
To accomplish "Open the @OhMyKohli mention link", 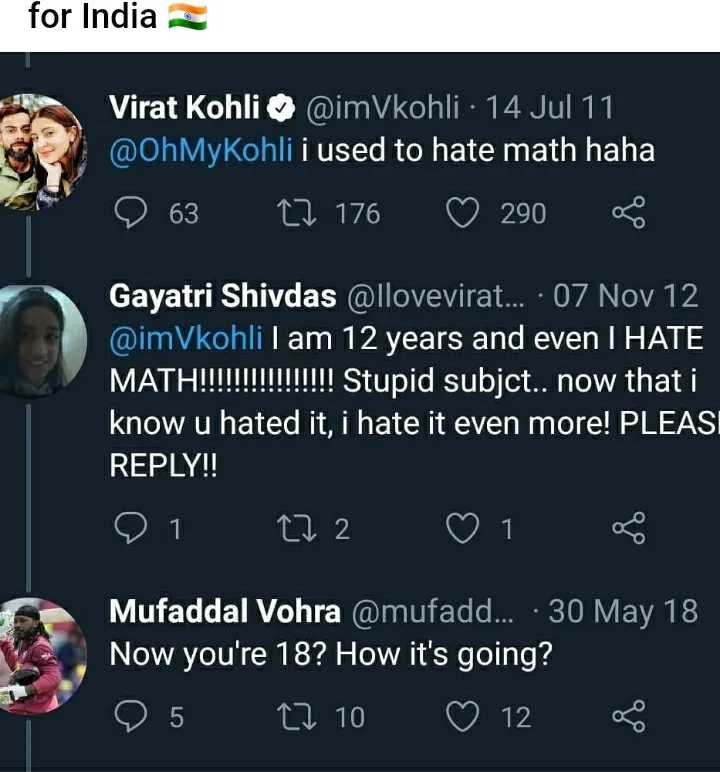I will coord(201,150).
